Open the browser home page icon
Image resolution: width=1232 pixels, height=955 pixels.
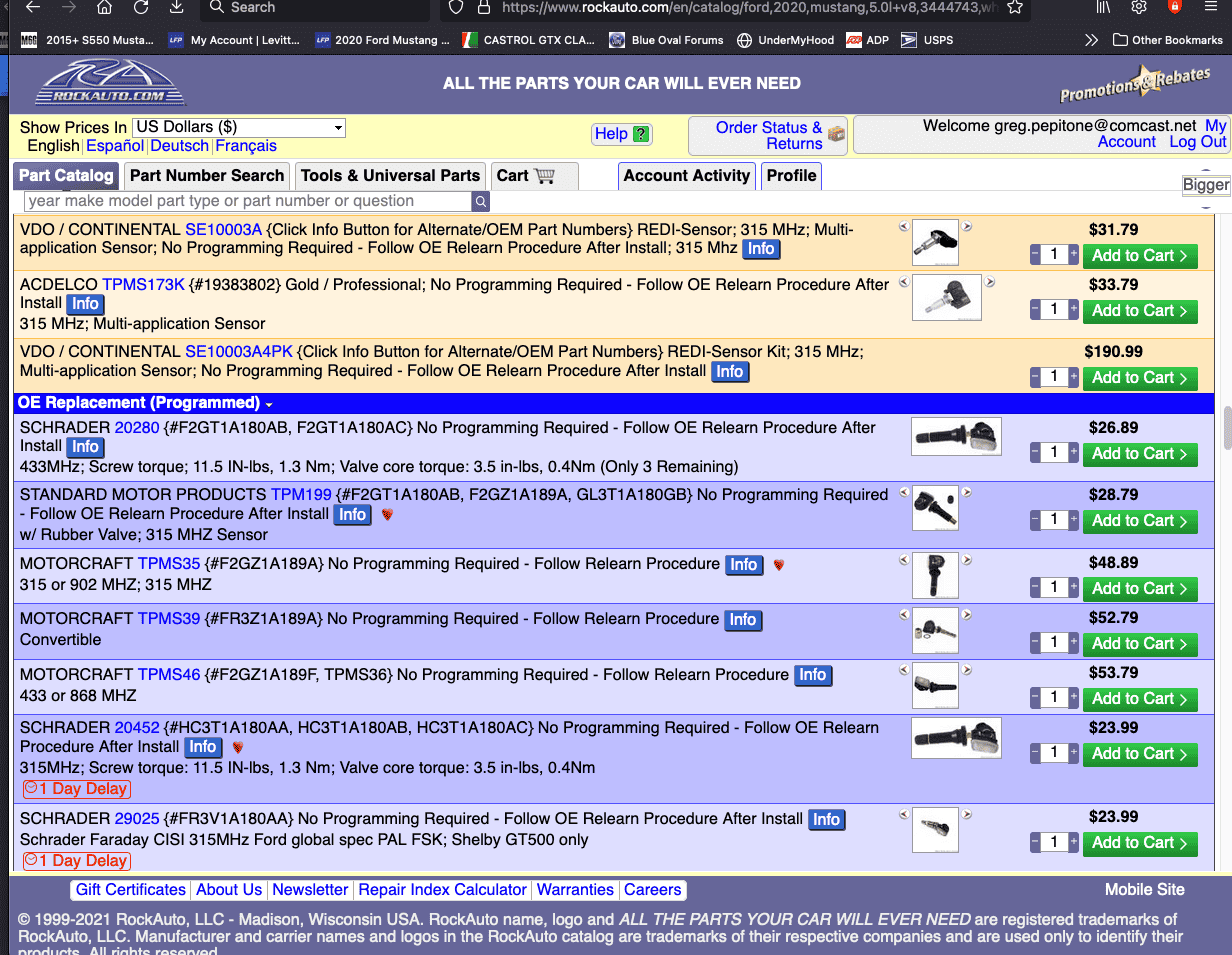pos(105,7)
